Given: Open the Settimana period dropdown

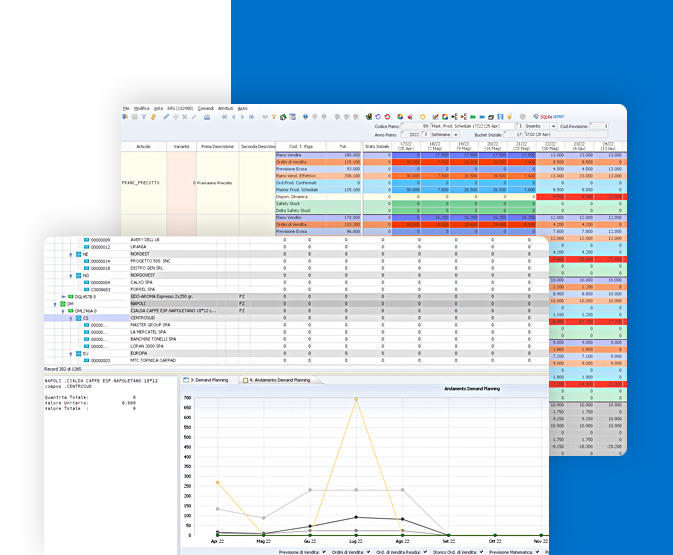Looking at the screenshot, I should pos(455,135).
